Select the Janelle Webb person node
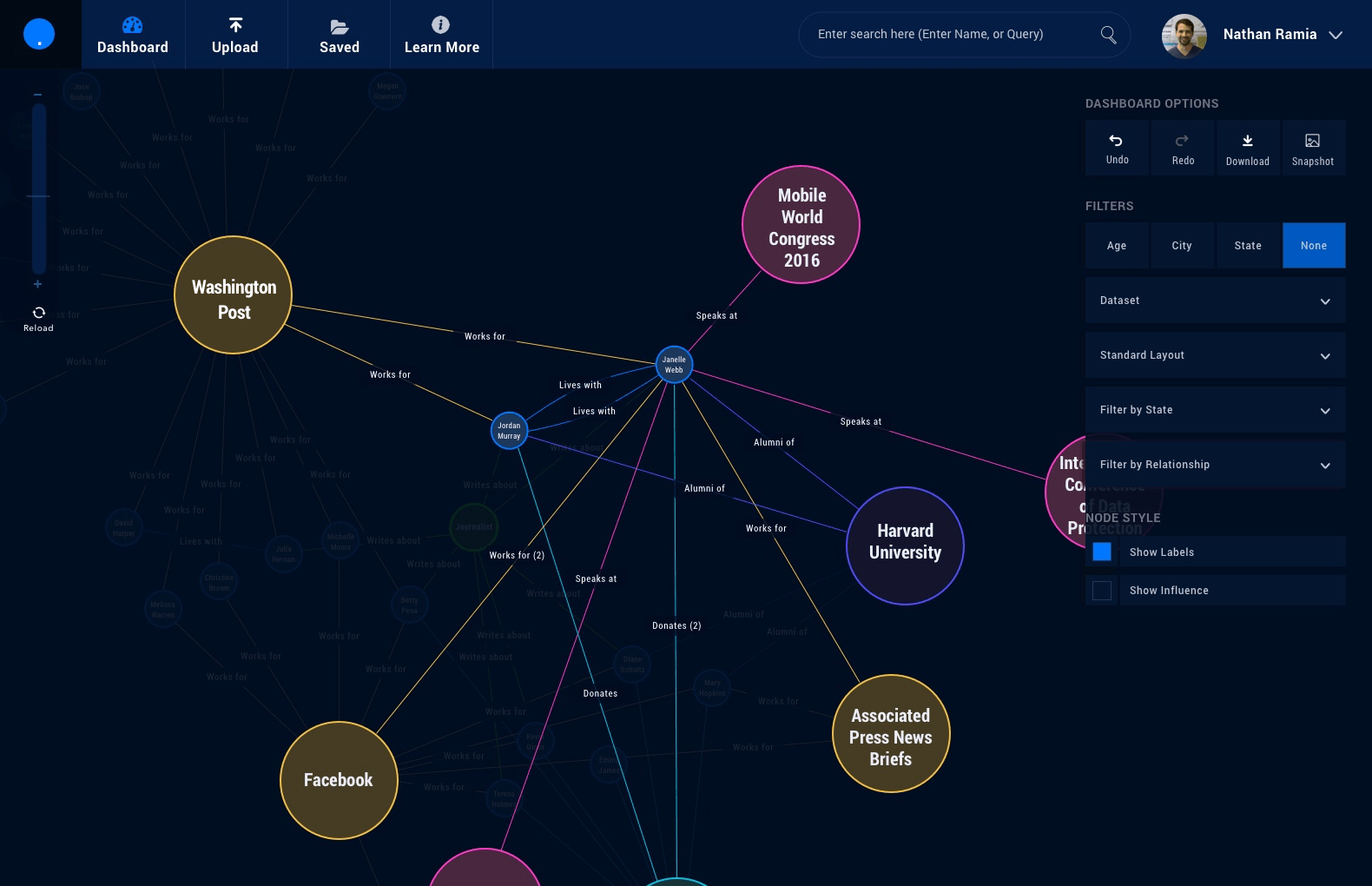Screen dimensions: 1372x886 point(674,364)
